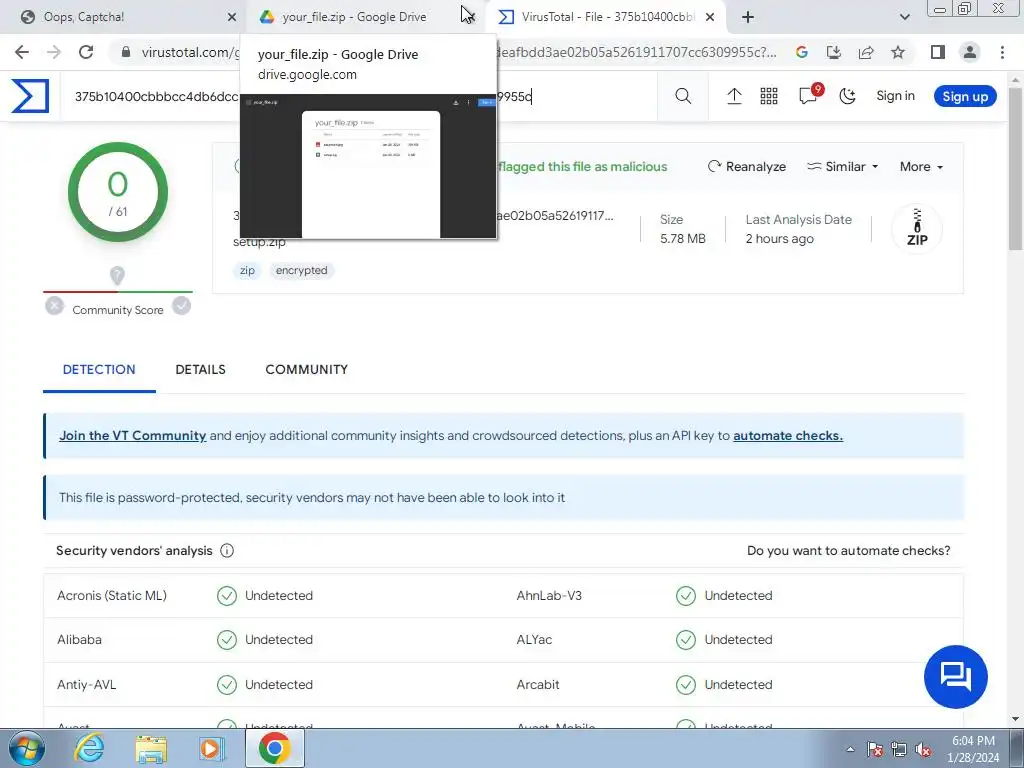
Task: Expand the More dropdown
Action: (921, 167)
